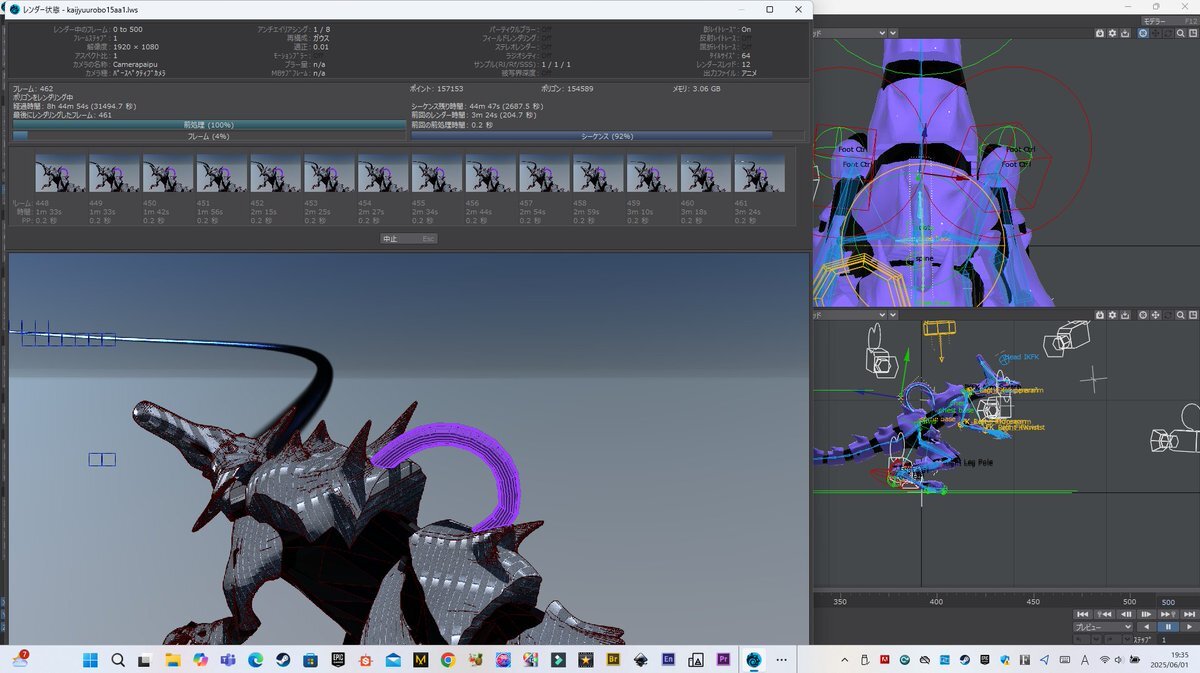Toggle play forward in the timeline controls
The height and width of the screenshot is (673, 1200).
point(1187,627)
